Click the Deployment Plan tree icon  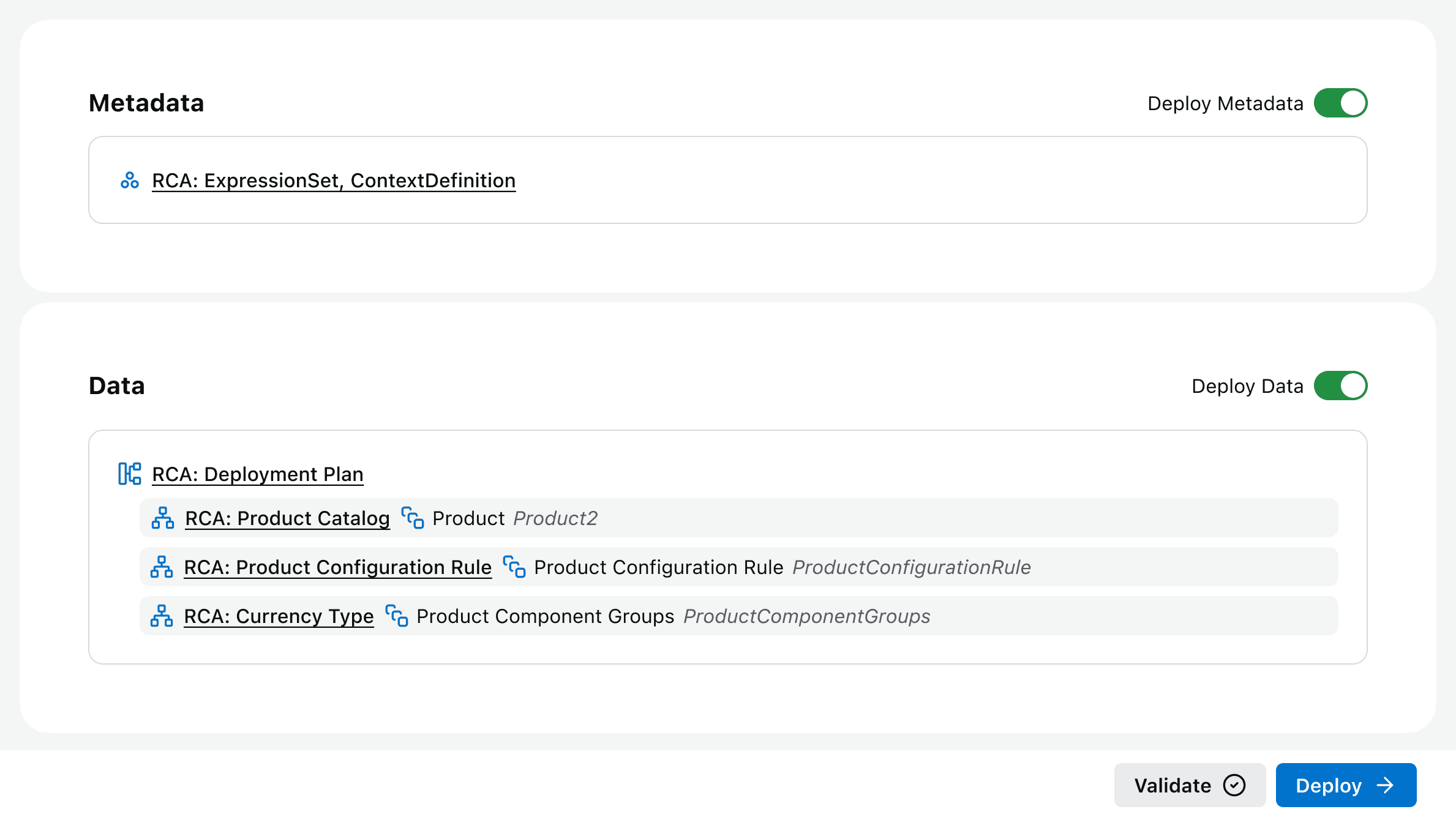129,474
